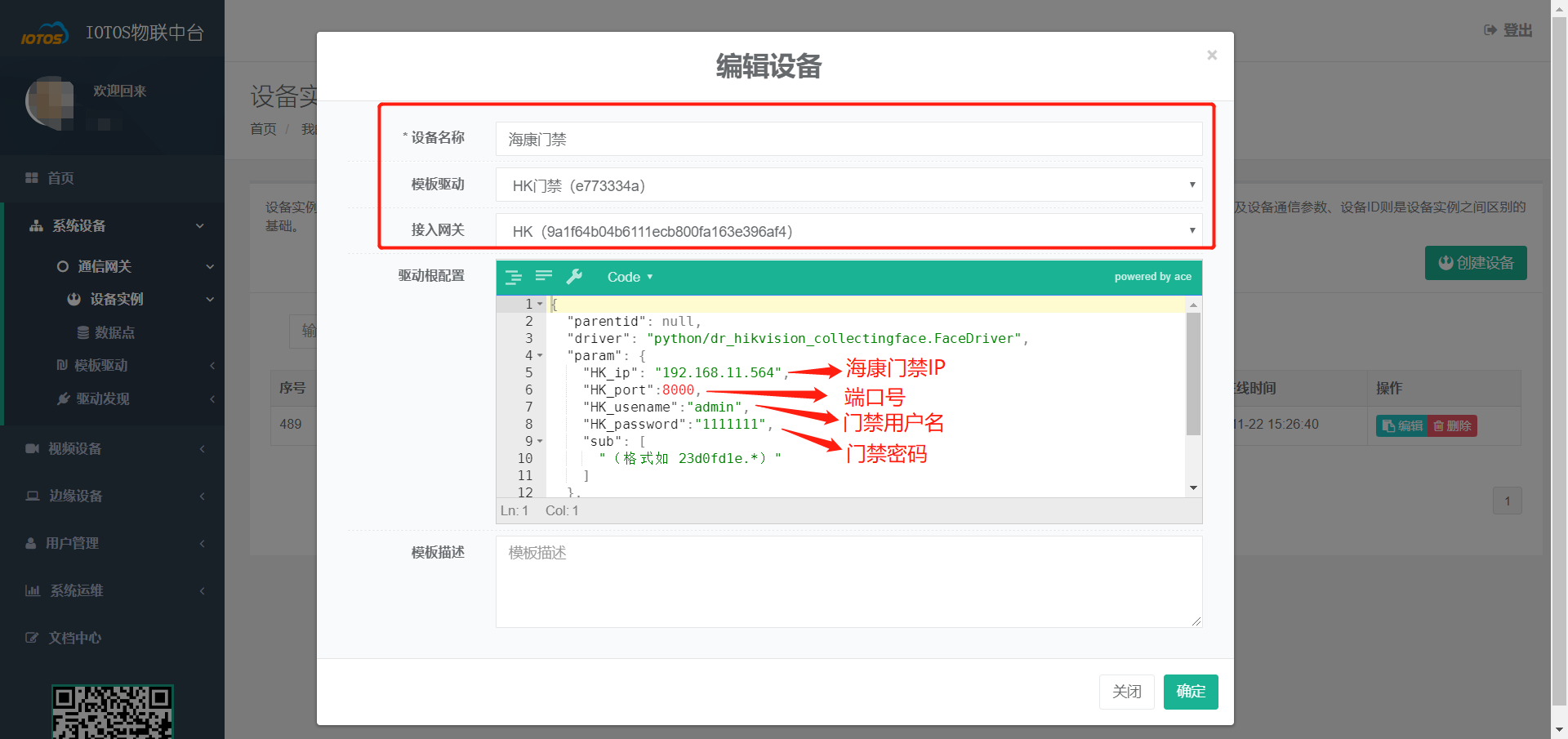Toggle fold arrow on line 4 param
This screenshot has height=739, width=1568.
click(x=540, y=355)
